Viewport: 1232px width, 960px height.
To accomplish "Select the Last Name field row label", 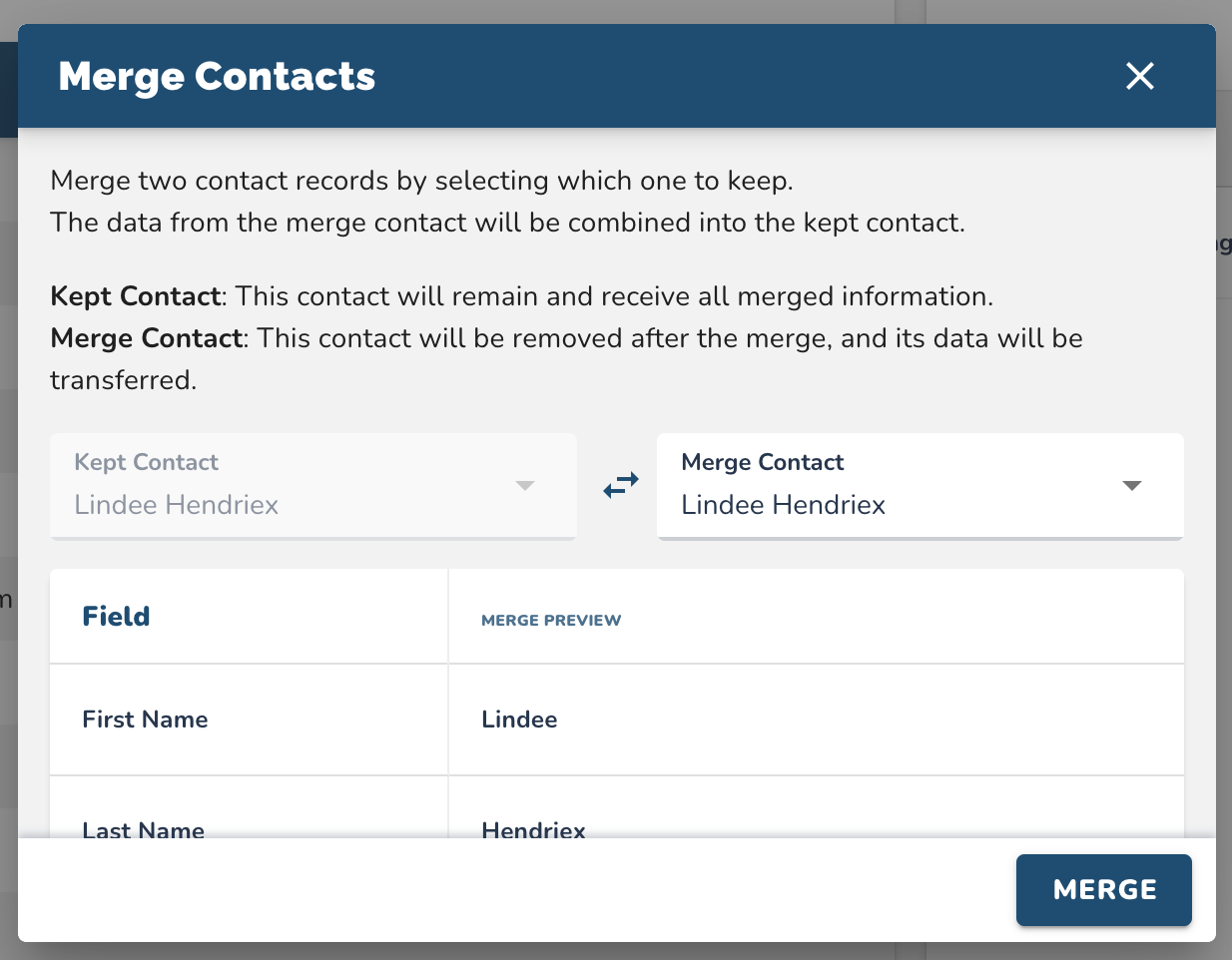I will coord(143,829).
